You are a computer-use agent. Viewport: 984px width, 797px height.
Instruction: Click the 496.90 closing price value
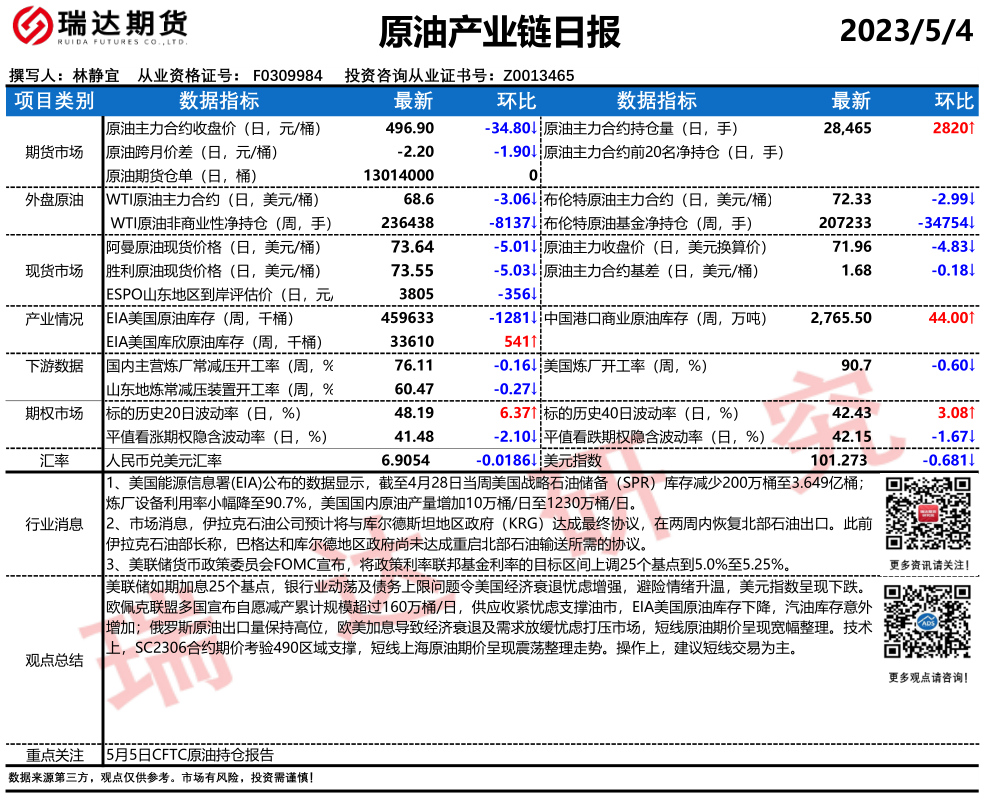pyautogui.click(x=410, y=129)
